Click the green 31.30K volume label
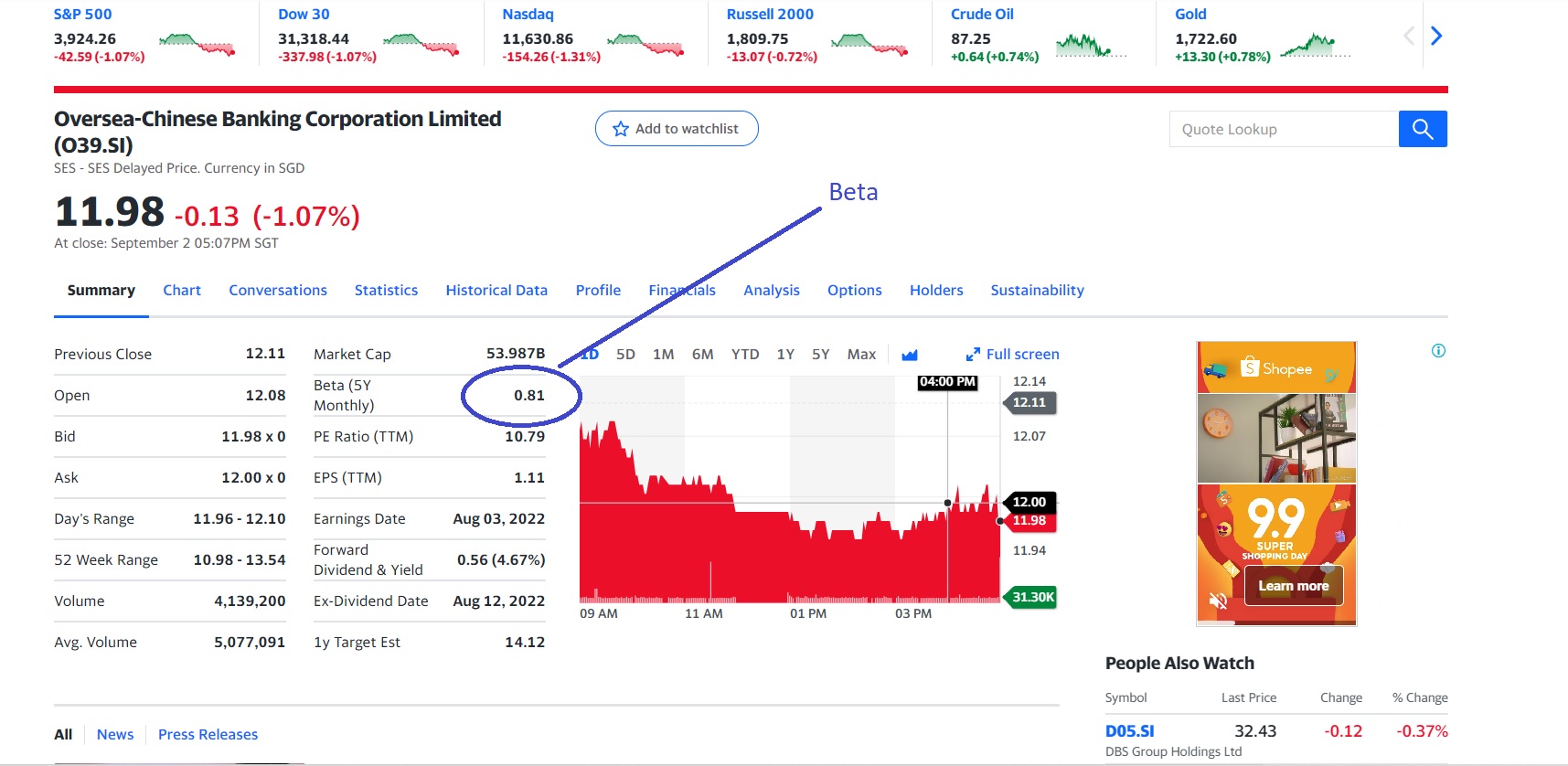The width and height of the screenshot is (1568, 766). click(x=1031, y=597)
